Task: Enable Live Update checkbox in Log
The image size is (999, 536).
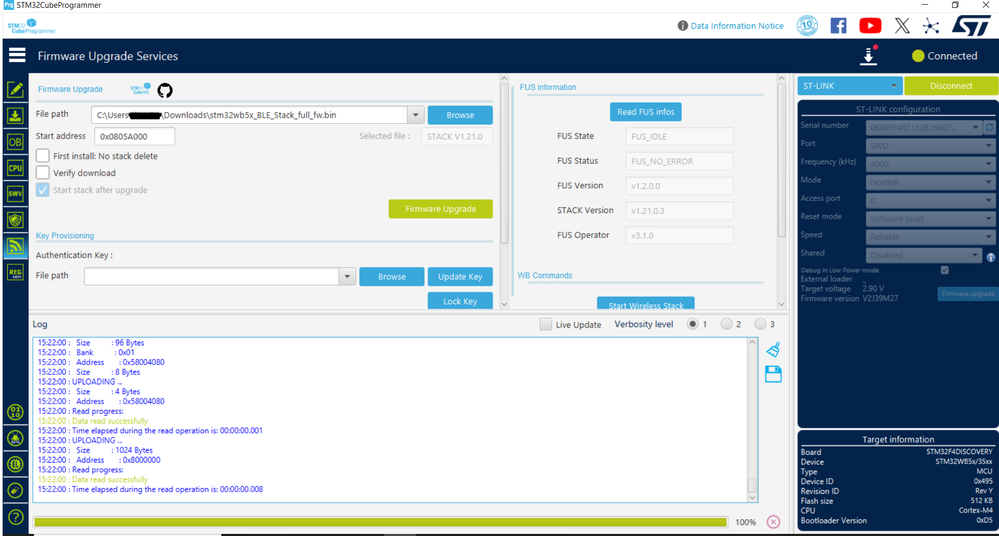Action: (545, 324)
